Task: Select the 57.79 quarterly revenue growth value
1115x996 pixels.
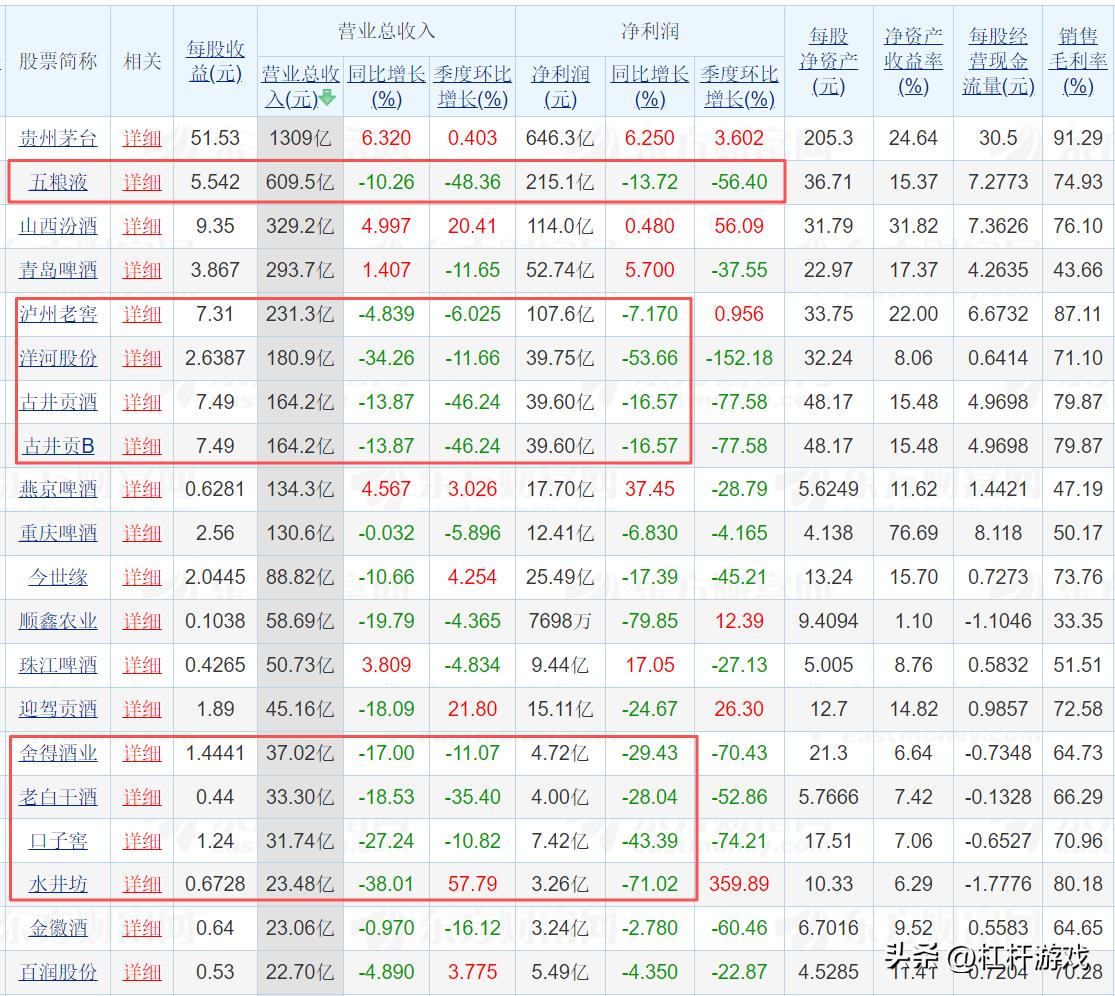Action: (x=473, y=884)
